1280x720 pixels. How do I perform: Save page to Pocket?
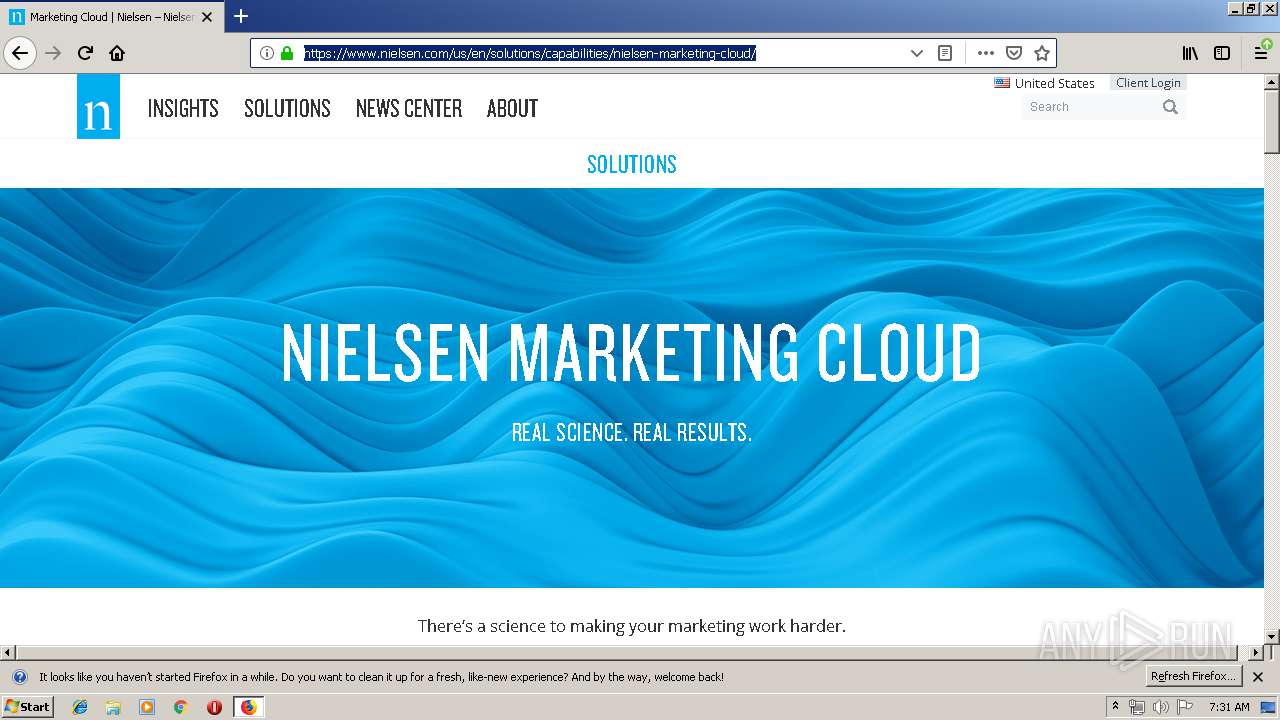pyautogui.click(x=1013, y=53)
